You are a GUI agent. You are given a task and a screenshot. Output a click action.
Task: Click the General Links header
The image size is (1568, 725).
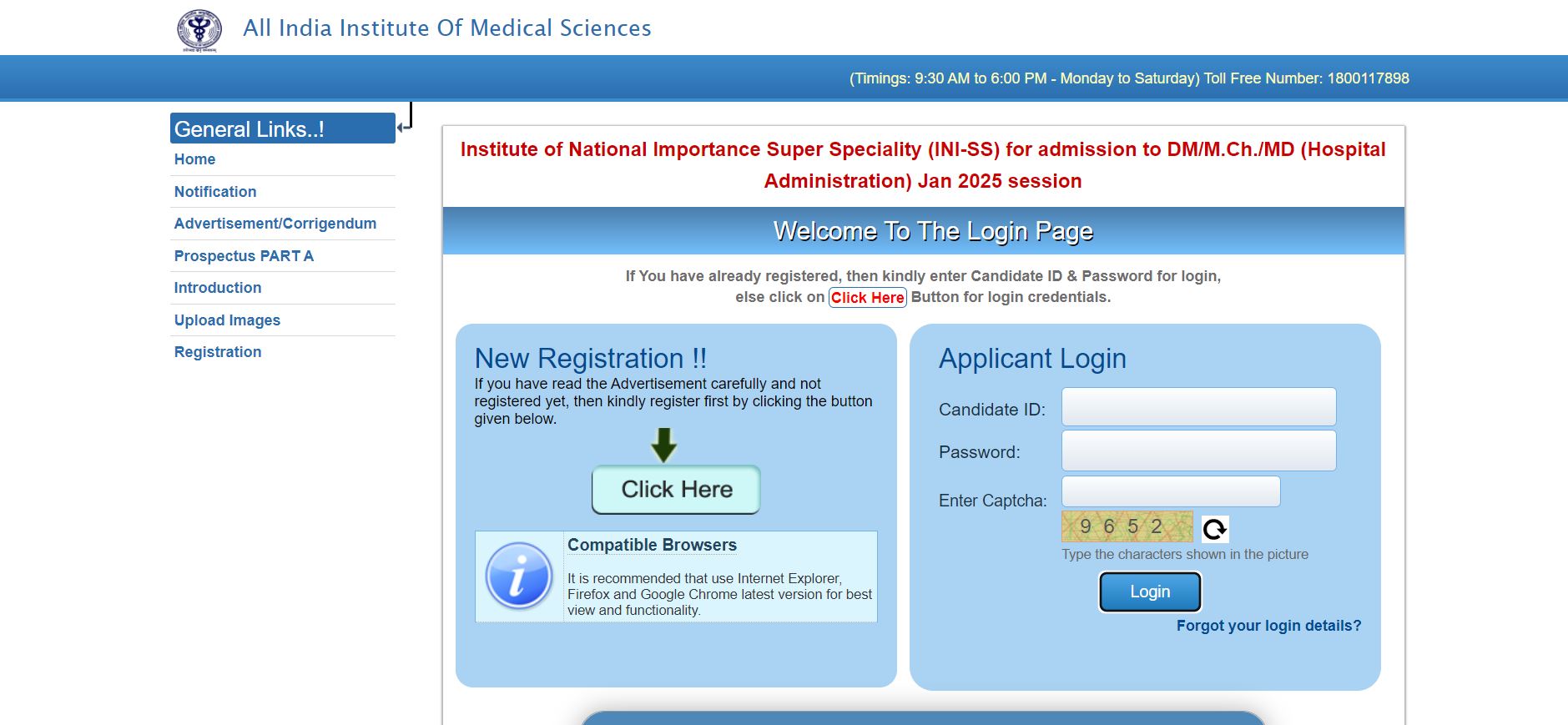coord(283,128)
